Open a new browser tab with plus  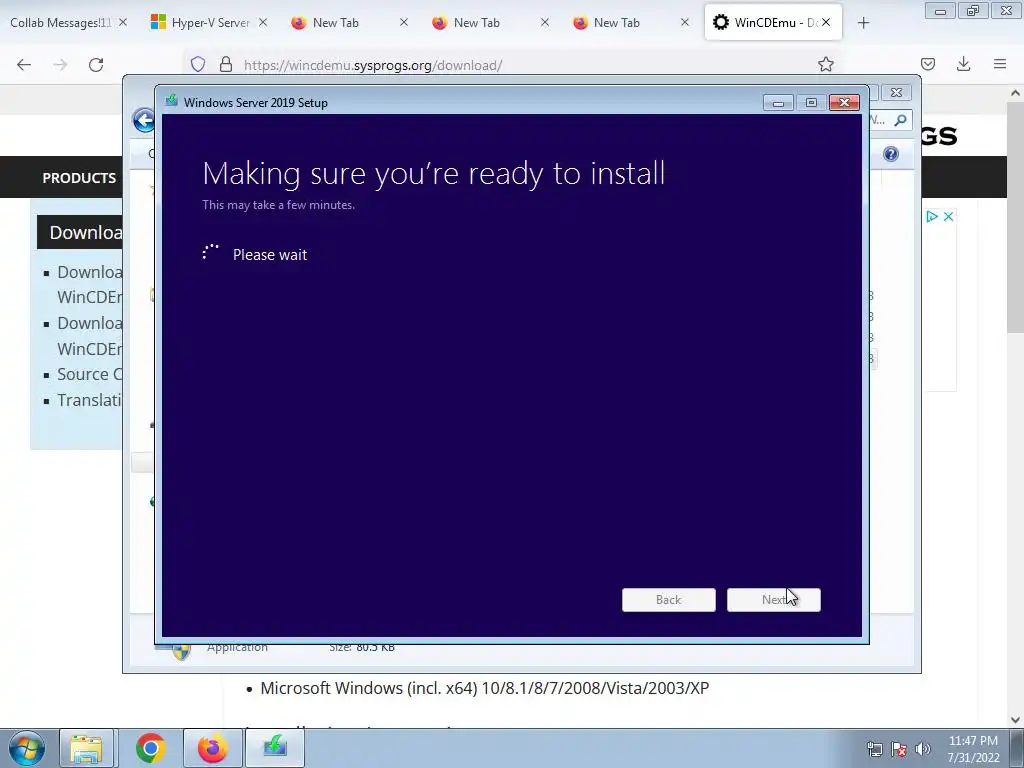click(863, 23)
